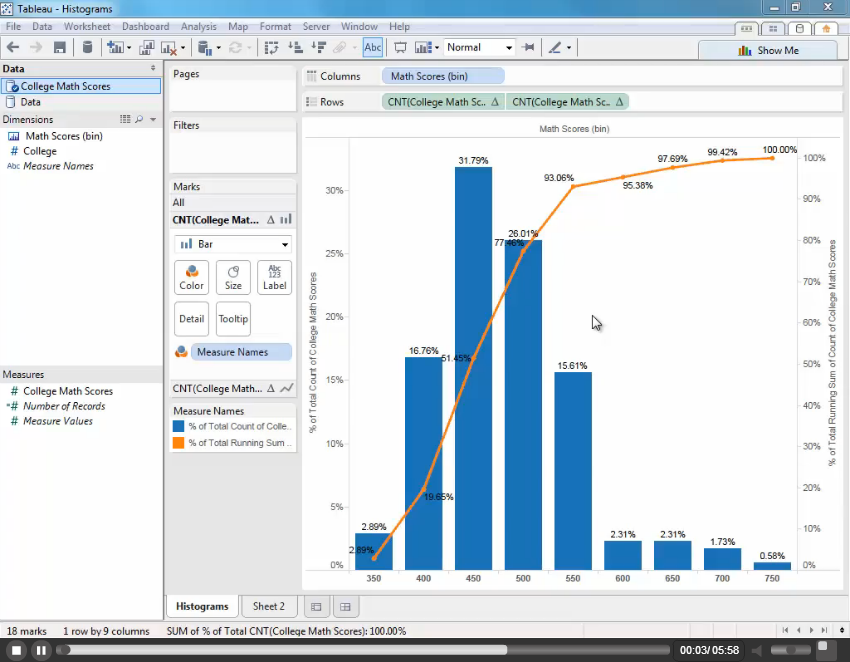Open the Bar mark type dropdown

pyautogui.click(x=233, y=244)
